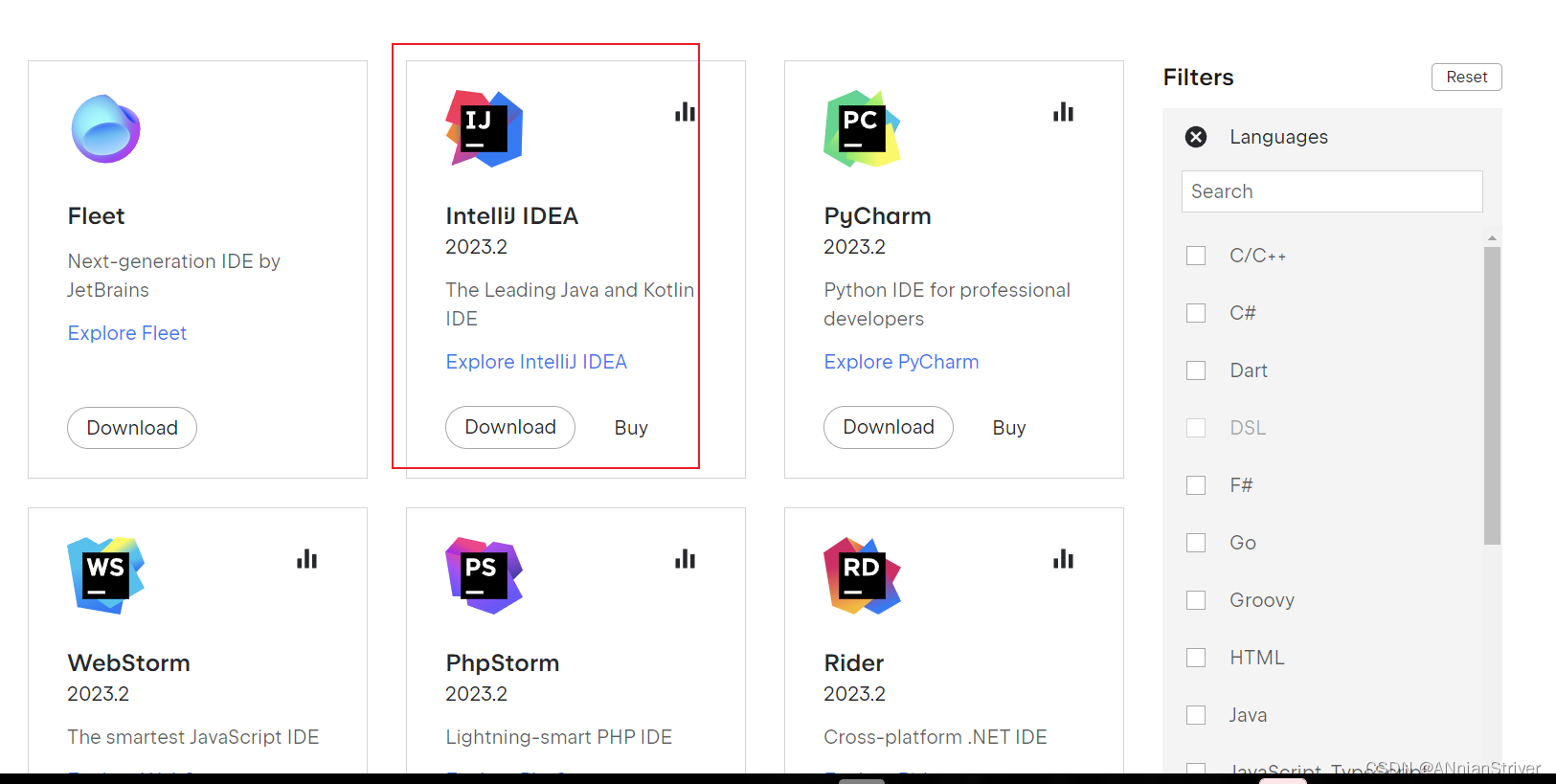Viewport: 1556px width, 784px height.
Task: Enable the HTML language checkbox
Action: (x=1196, y=658)
